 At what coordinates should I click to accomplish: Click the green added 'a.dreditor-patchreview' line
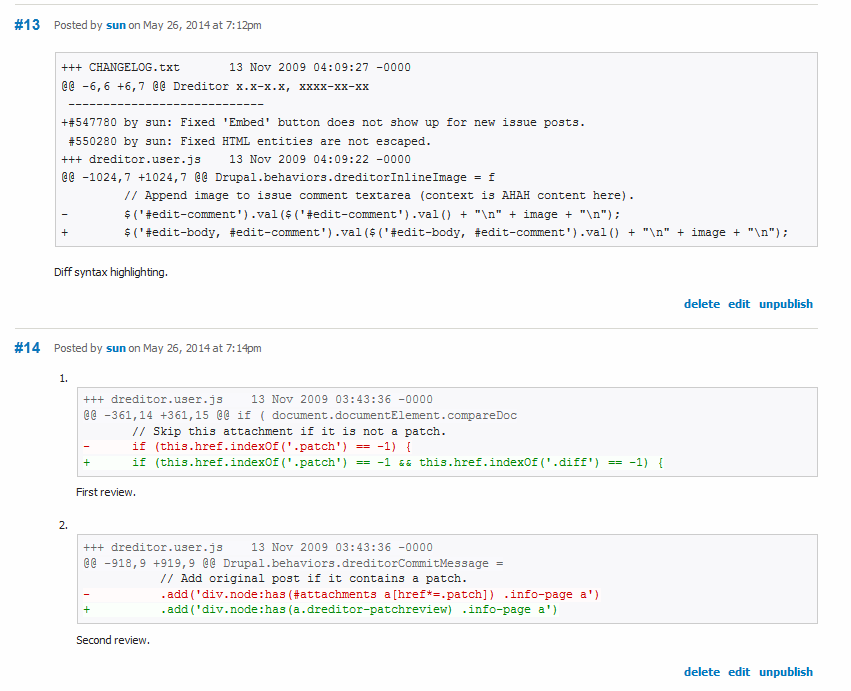coord(320,610)
